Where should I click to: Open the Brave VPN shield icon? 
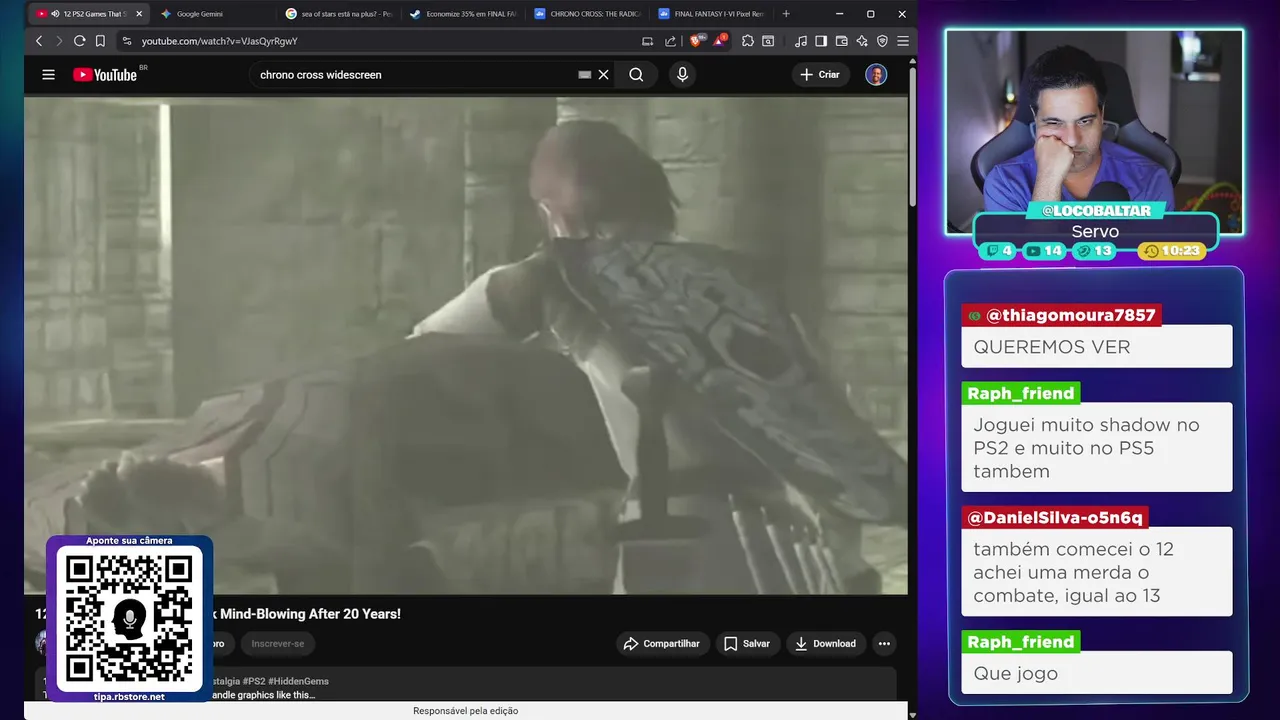point(882,41)
